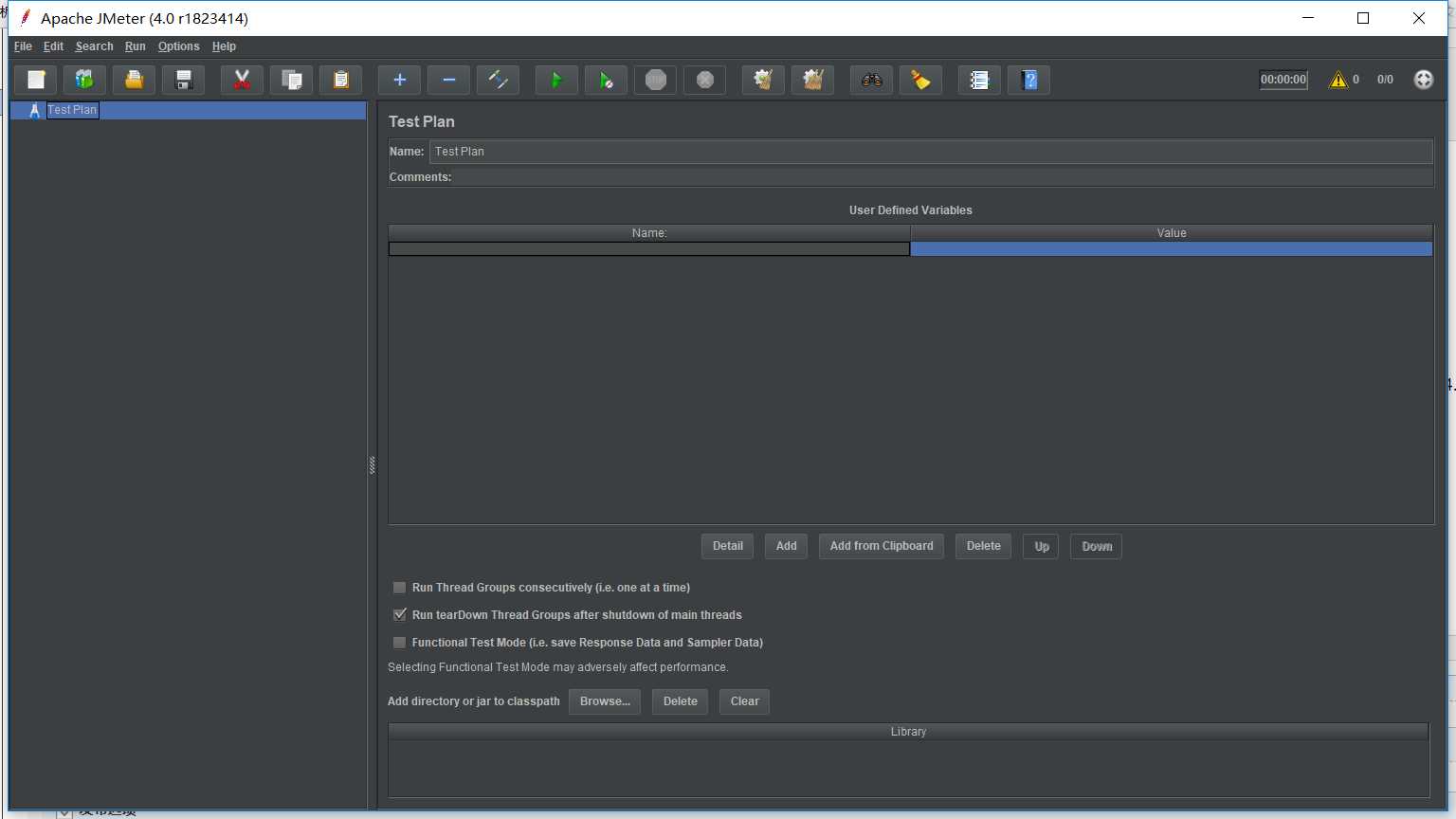Move the variable Up
The image size is (1456, 819).
point(1042,547)
